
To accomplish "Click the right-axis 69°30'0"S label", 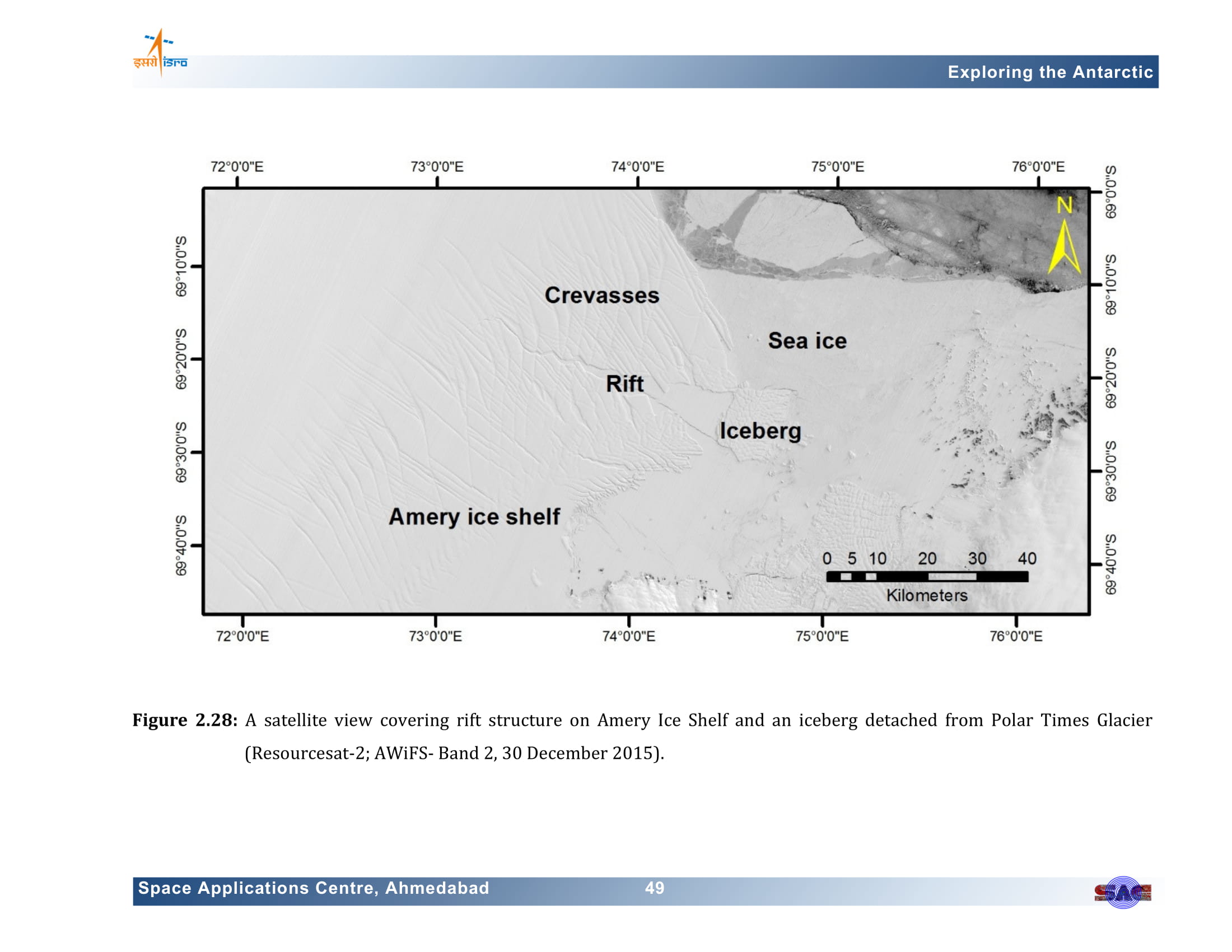I will tap(1110, 472).
